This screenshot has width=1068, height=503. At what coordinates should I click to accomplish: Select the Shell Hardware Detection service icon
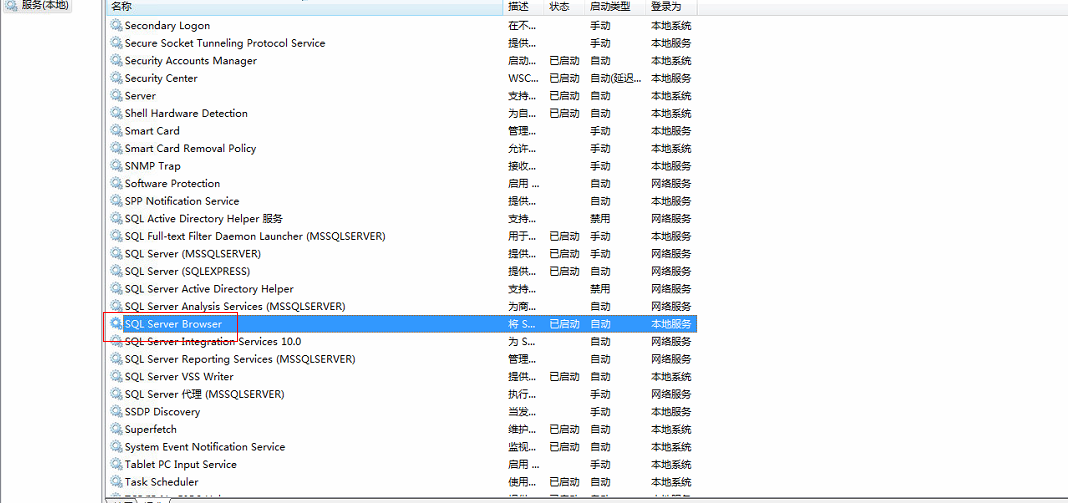point(116,113)
